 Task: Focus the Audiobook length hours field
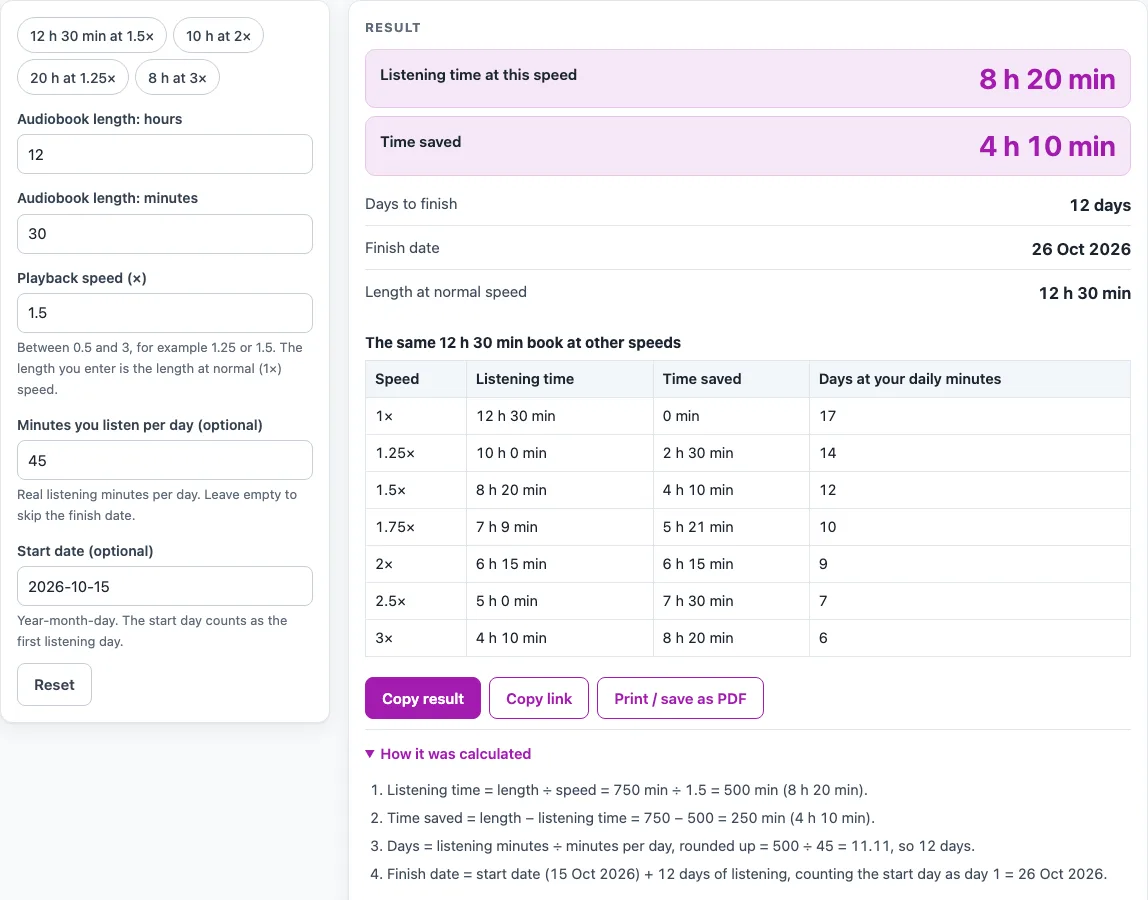(165, 155)
